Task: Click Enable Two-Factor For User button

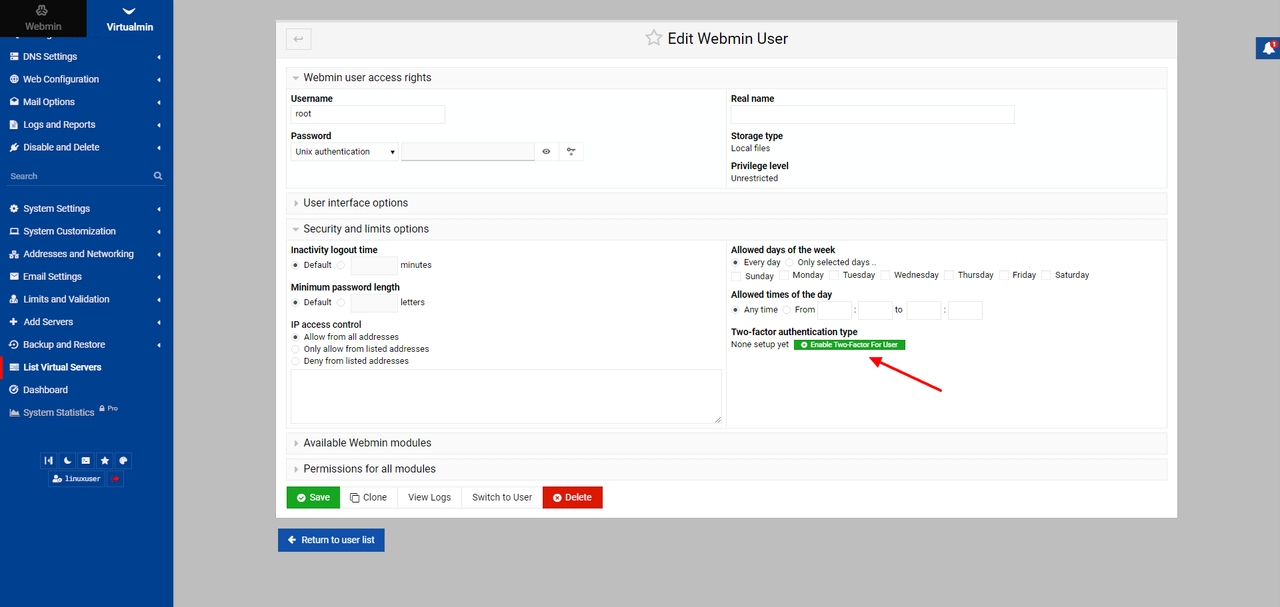Action: (849, 345)
